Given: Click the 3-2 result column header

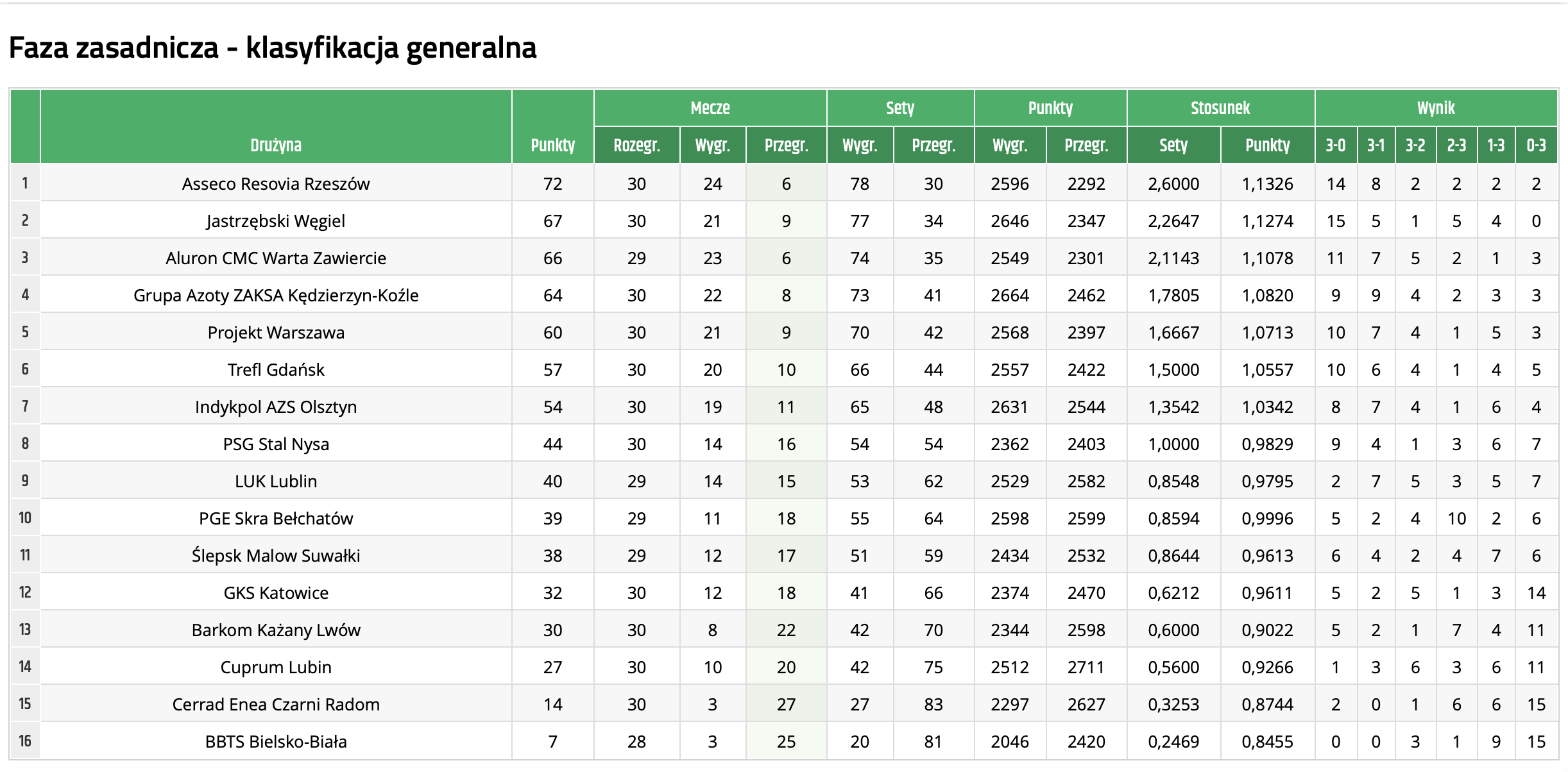Looking at the screenshot, I should pyautogui.click(x=1415, y=146).
